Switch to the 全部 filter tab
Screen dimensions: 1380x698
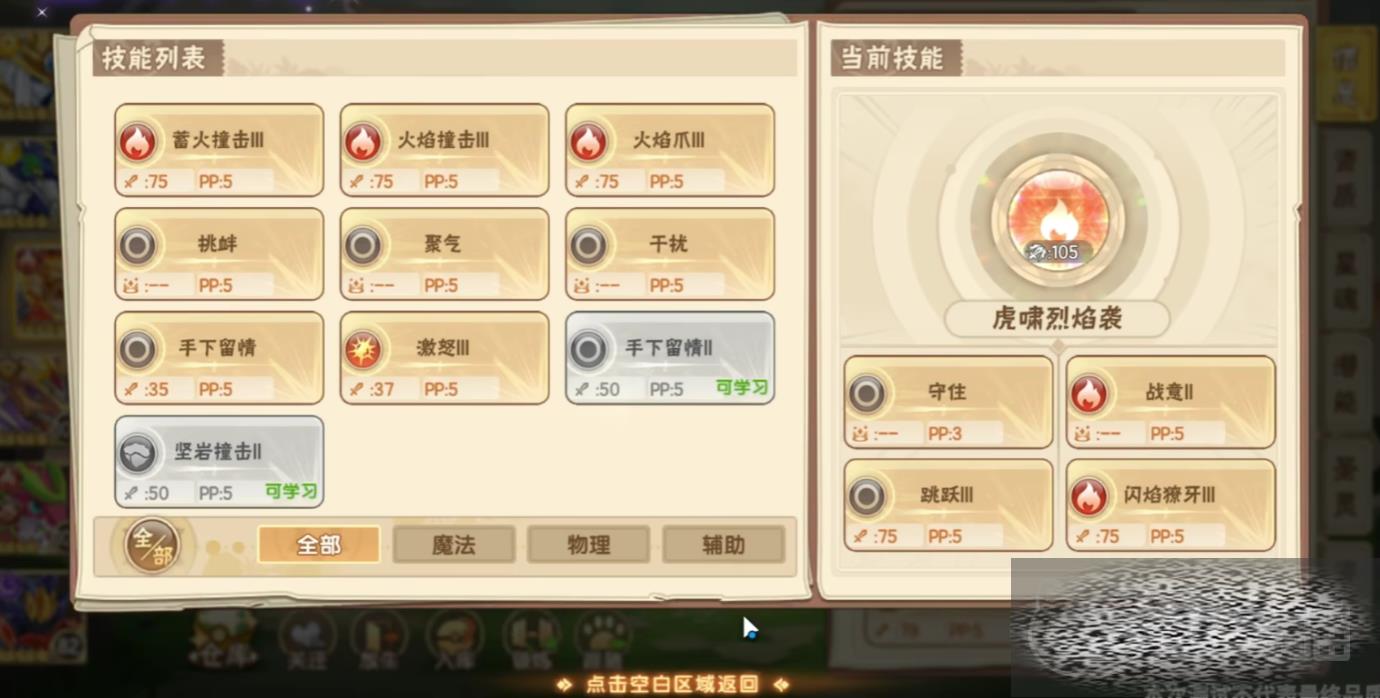pos(319,545)
